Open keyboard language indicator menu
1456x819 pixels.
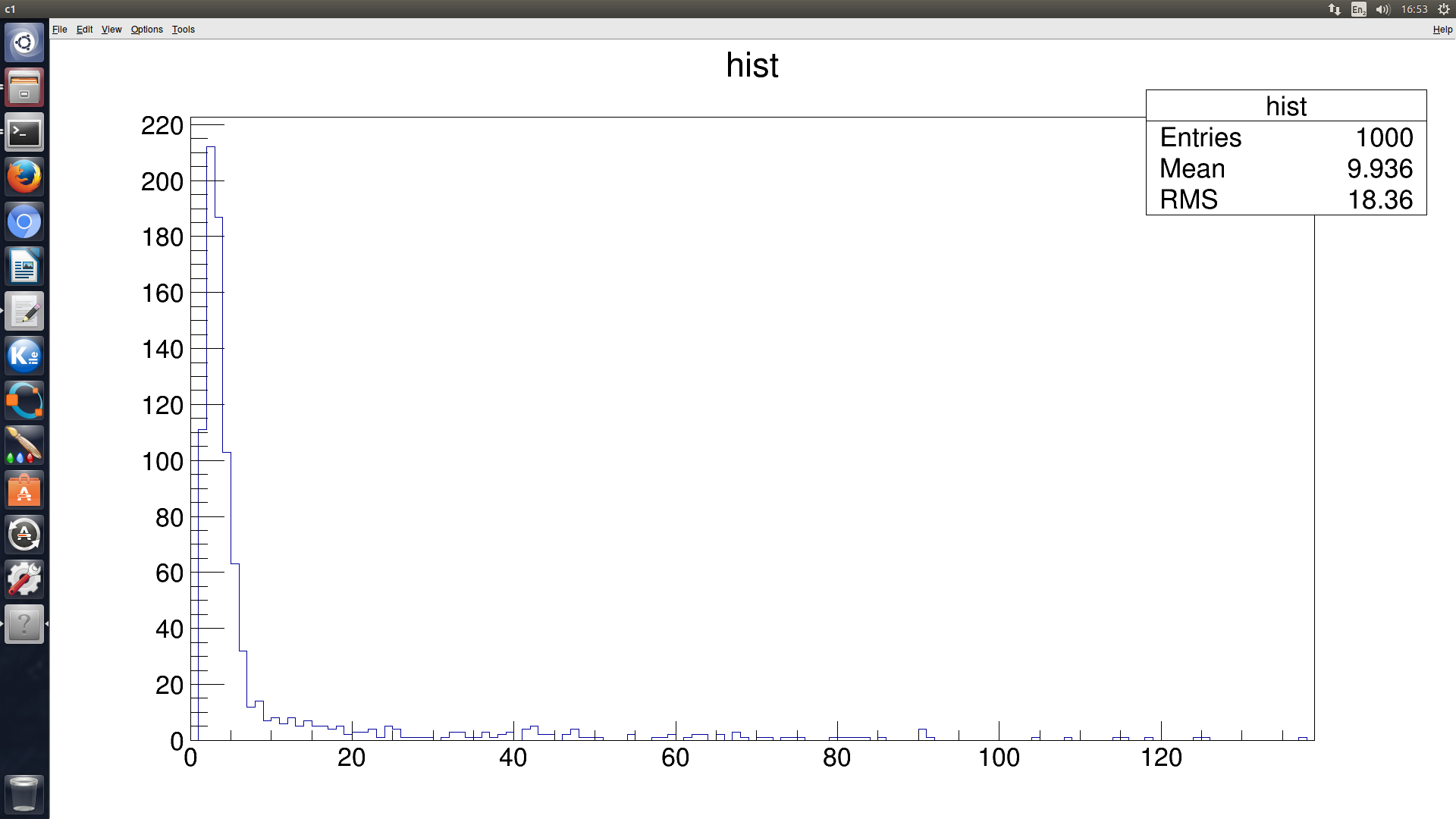pos(1358,9)
